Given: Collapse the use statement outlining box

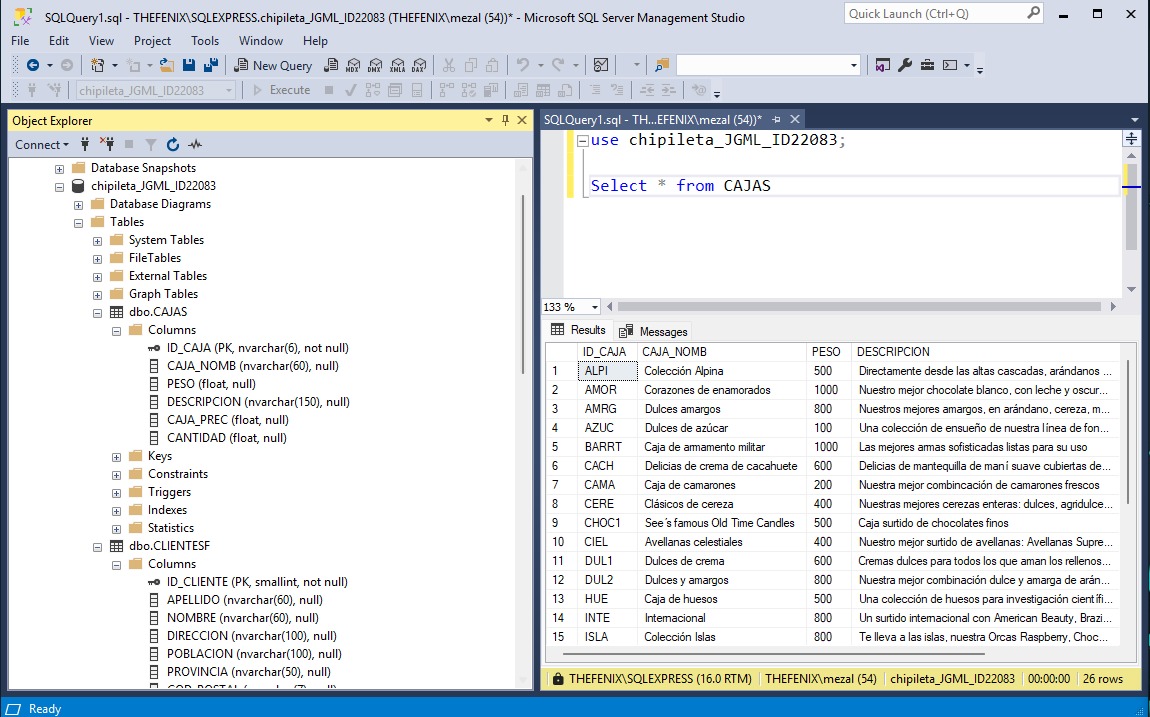Looking at the screenshot, I should [582, 141].
